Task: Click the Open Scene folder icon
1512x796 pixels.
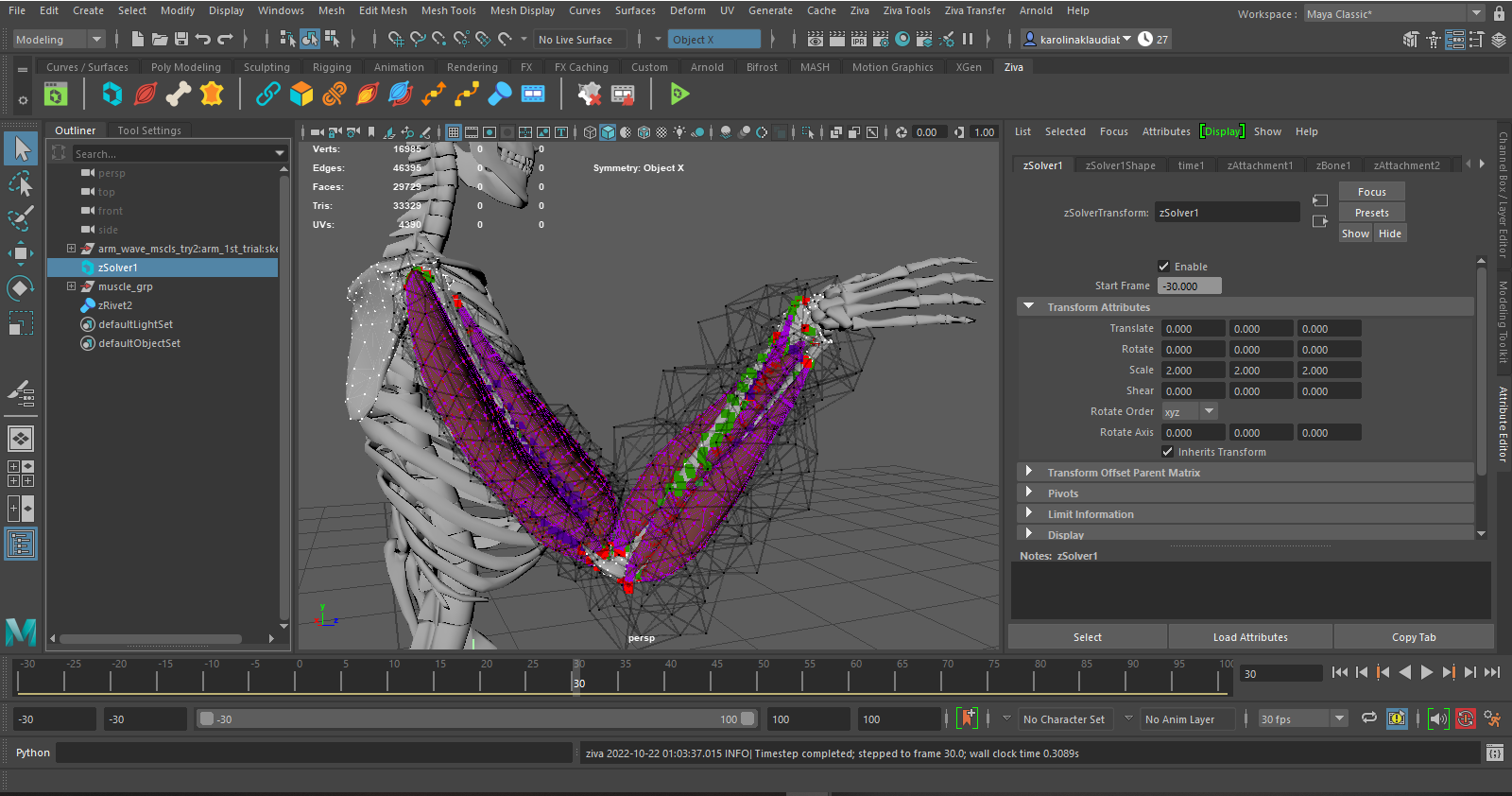Action: 160,39
